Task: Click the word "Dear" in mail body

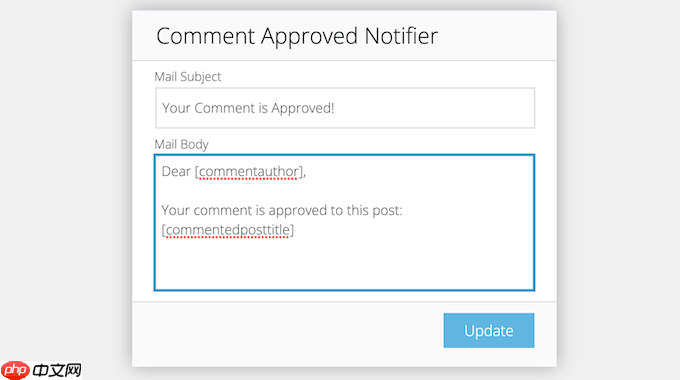Action: (176, 171)
